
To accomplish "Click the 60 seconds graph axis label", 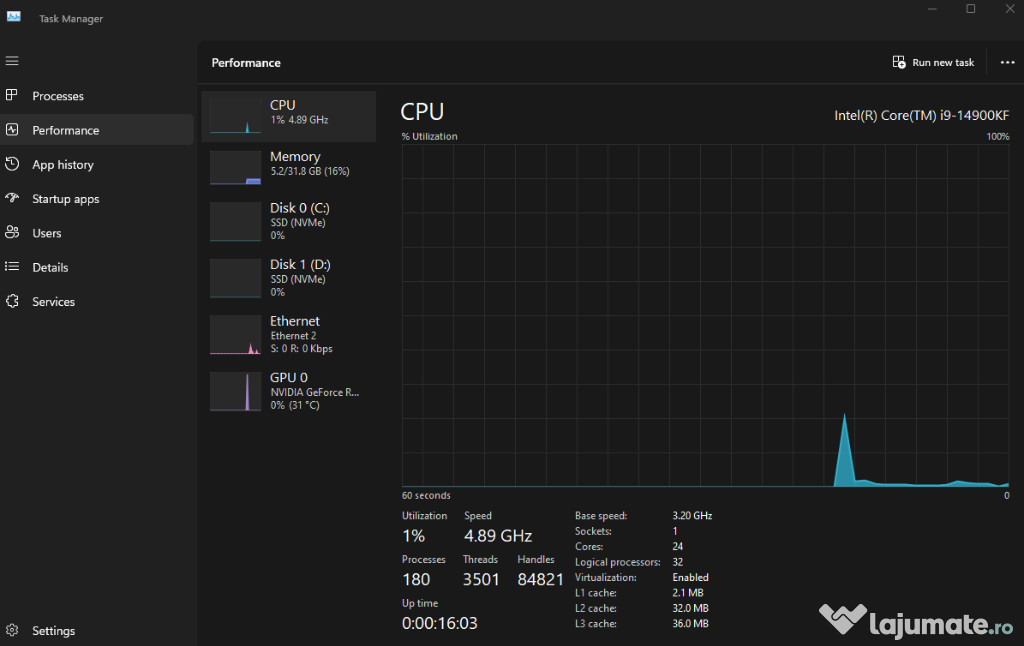I will (x=426, y=496).
